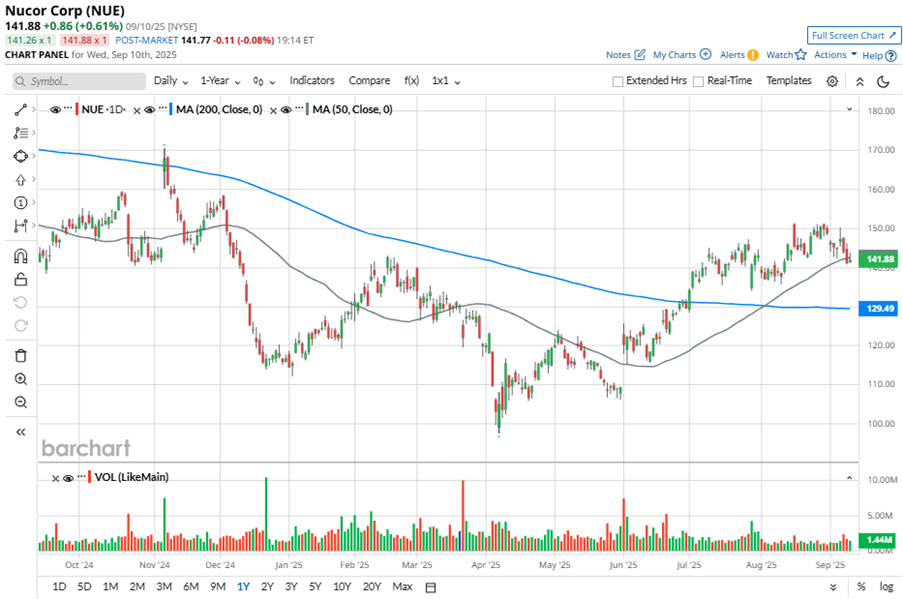
Task: Collapse the left drawing toolbar
Action: (x=21, y=432)
